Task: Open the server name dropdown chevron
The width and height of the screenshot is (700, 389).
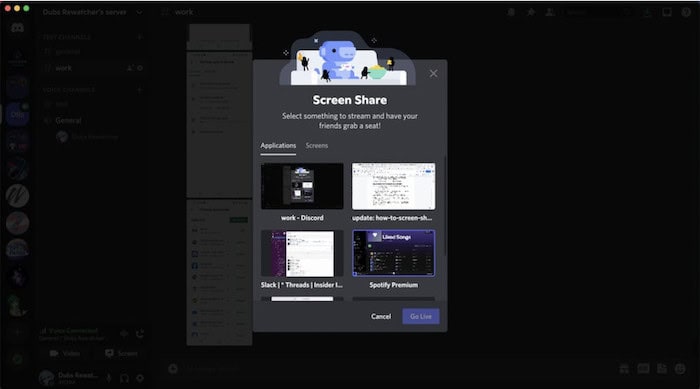Action: pyautogui.click(x=139, y=13)
